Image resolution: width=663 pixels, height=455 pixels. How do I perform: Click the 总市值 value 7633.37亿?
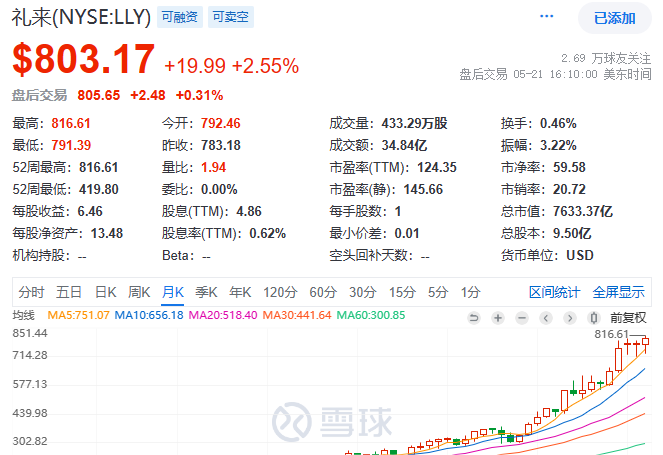tap(583, 211)
